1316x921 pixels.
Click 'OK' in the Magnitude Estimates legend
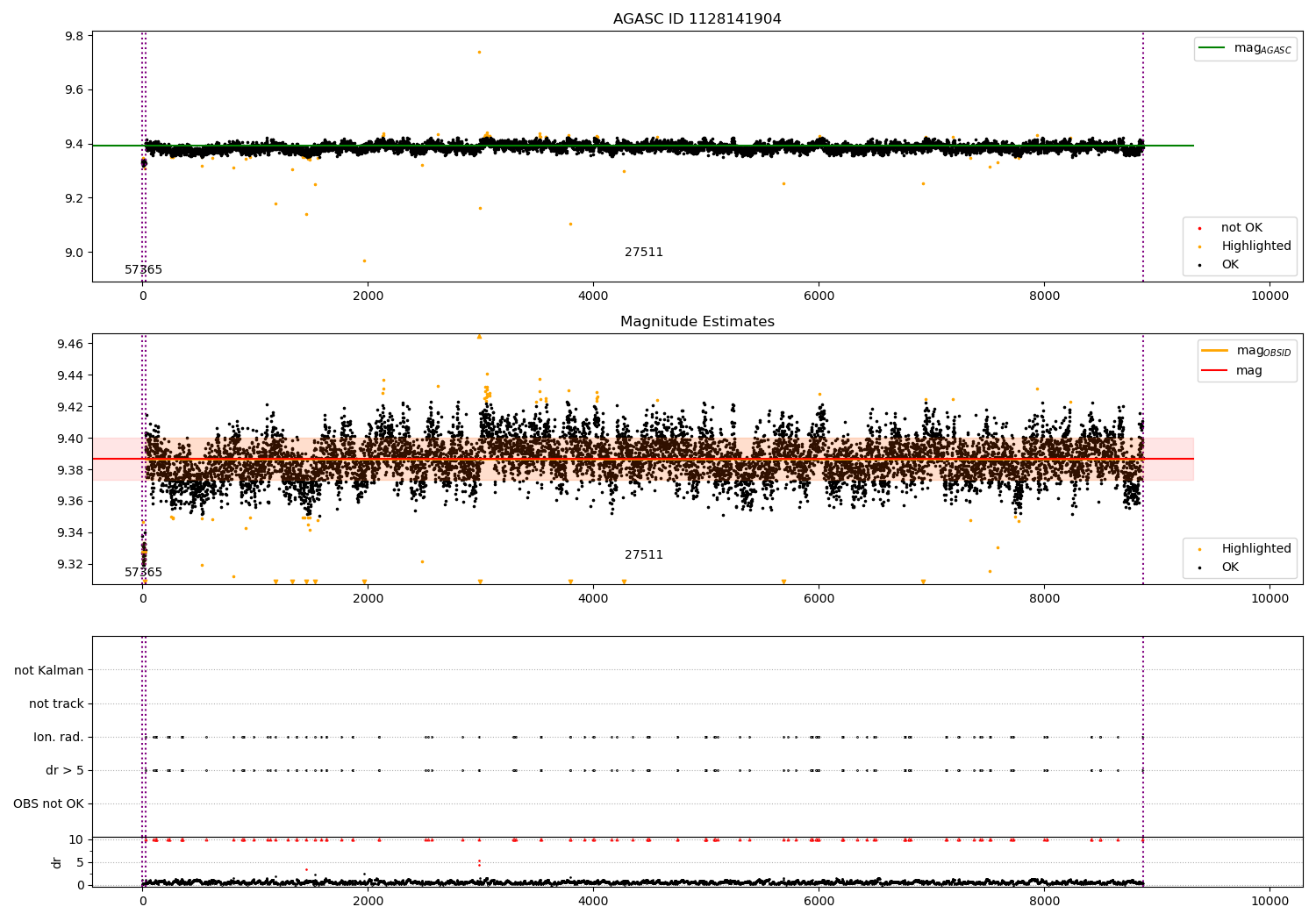(1230, 568)
